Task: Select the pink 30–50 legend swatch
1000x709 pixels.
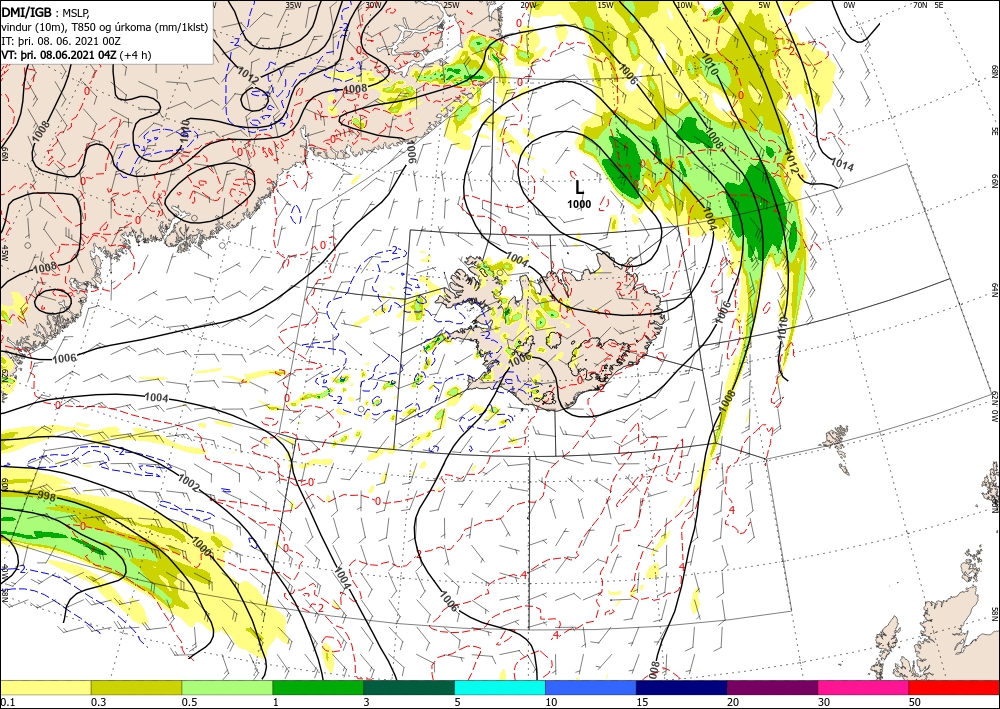Action: (x=864, y=687)
